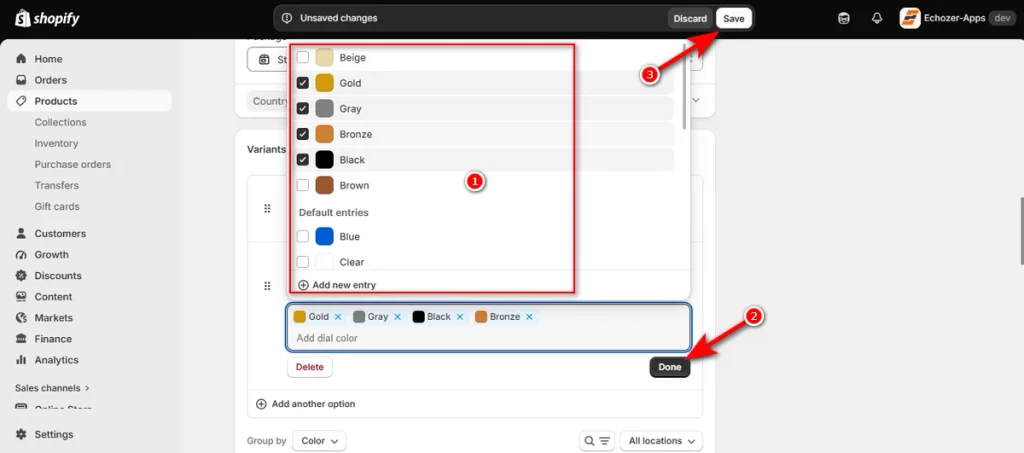Screen dimensions: 1024x453
Task: Open the notifications bell icon
Action: [877, 18]
